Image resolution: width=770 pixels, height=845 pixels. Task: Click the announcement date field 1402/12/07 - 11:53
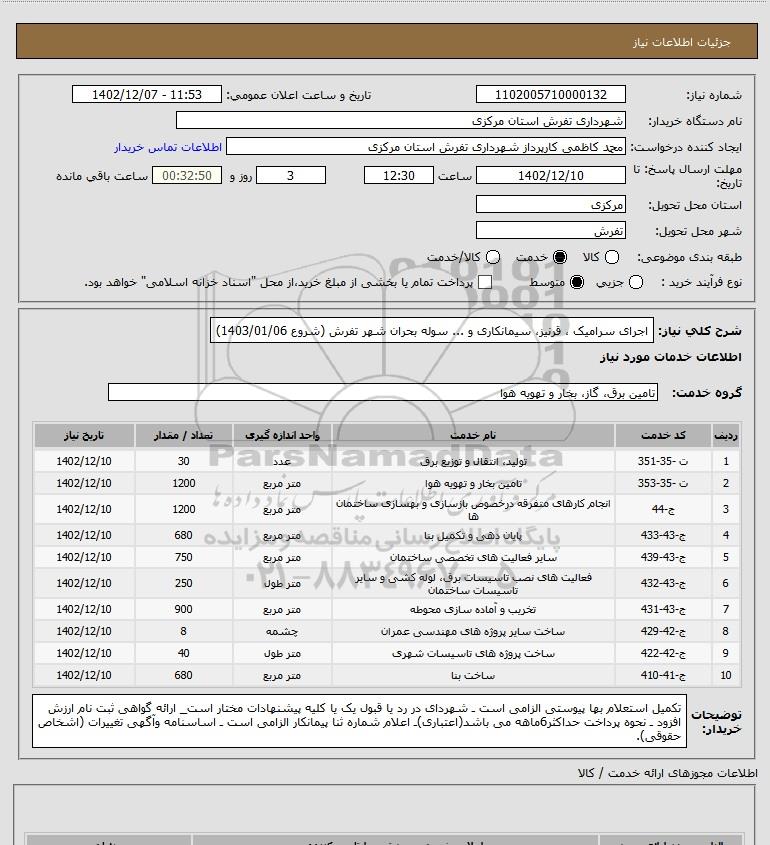pyautogui.click(x=147, y=94)
